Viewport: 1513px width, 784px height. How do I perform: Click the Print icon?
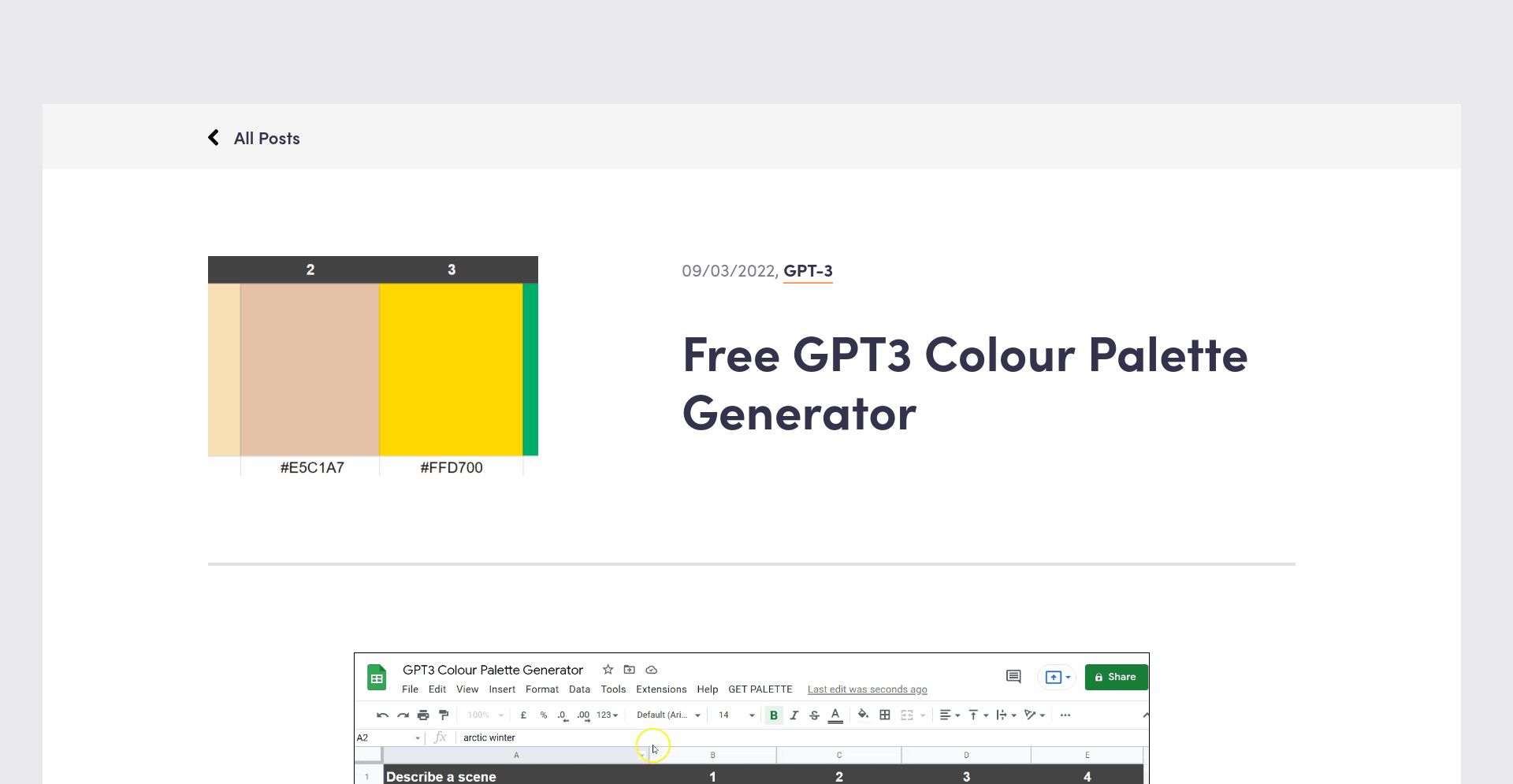[423, 715]
